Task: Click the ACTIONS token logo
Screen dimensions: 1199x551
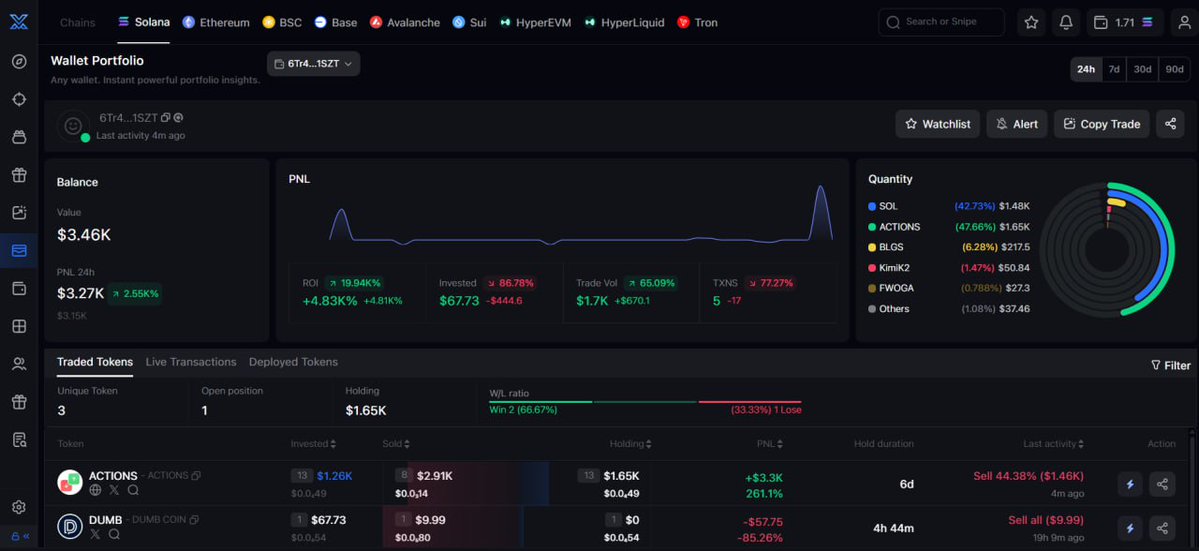Action: 70,482
